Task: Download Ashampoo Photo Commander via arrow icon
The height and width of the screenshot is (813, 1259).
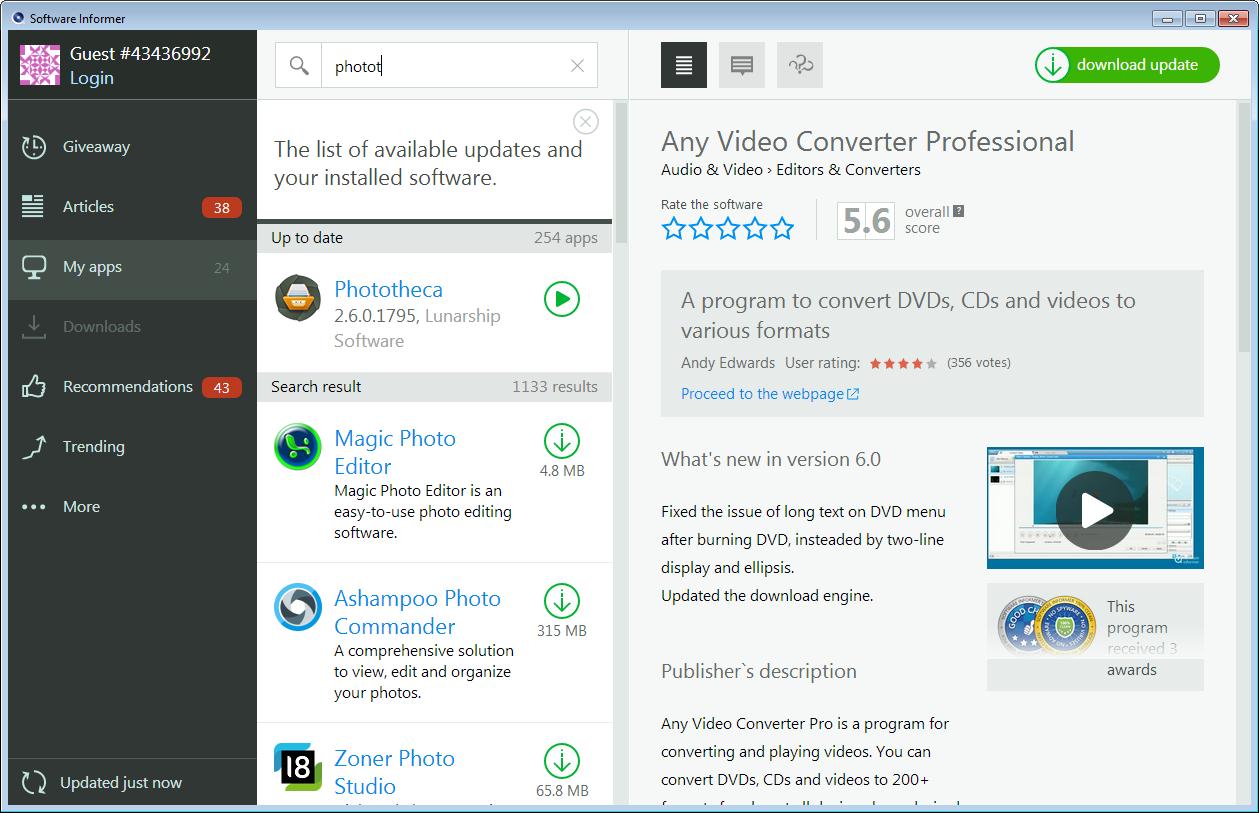Action: click(561, 601)
